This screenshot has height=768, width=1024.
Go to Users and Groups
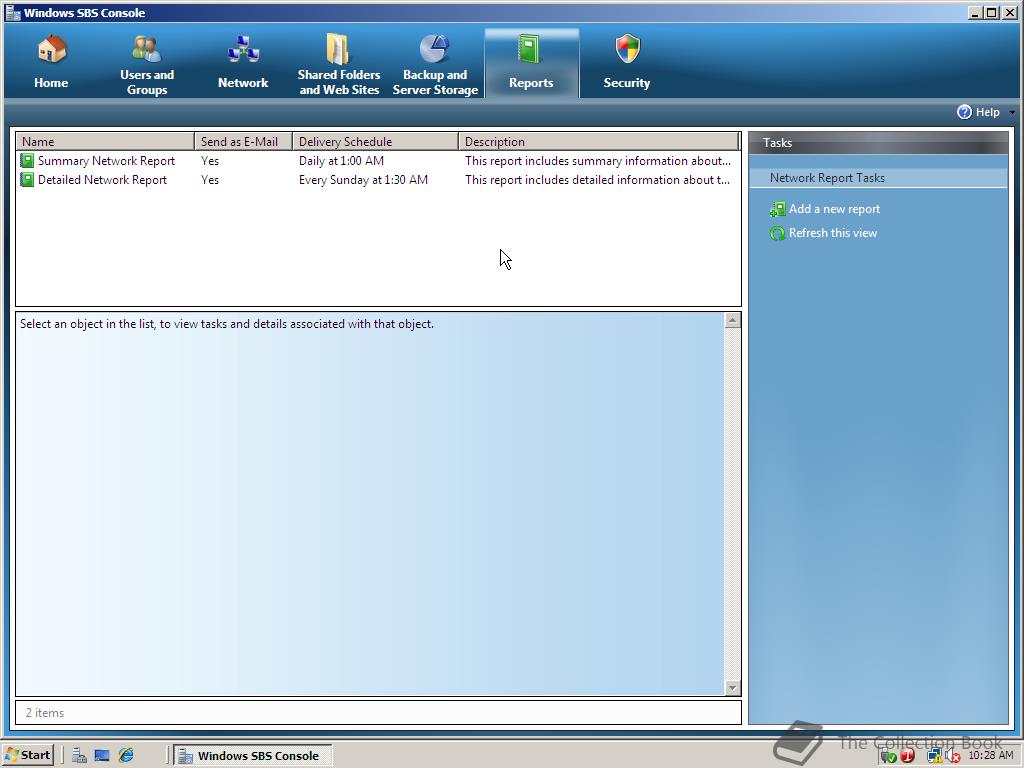click(x=147, y=63)
